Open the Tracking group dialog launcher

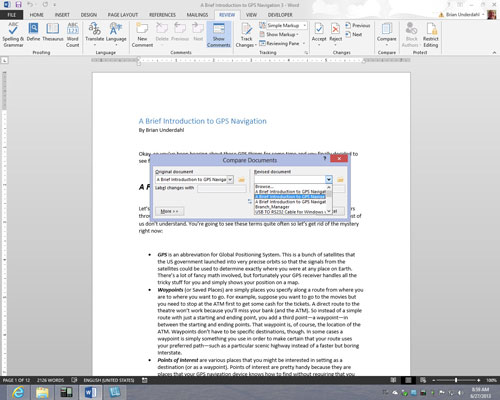coord(306,52)
